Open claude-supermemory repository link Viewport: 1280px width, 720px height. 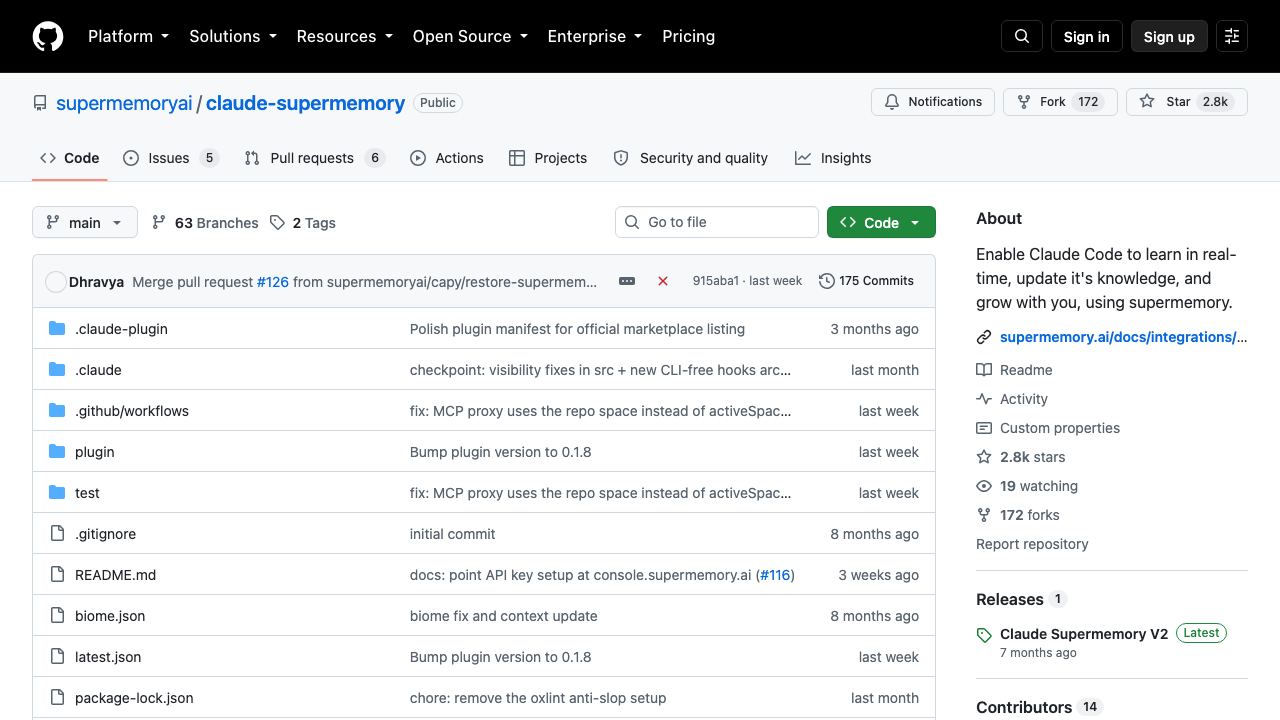305,103
